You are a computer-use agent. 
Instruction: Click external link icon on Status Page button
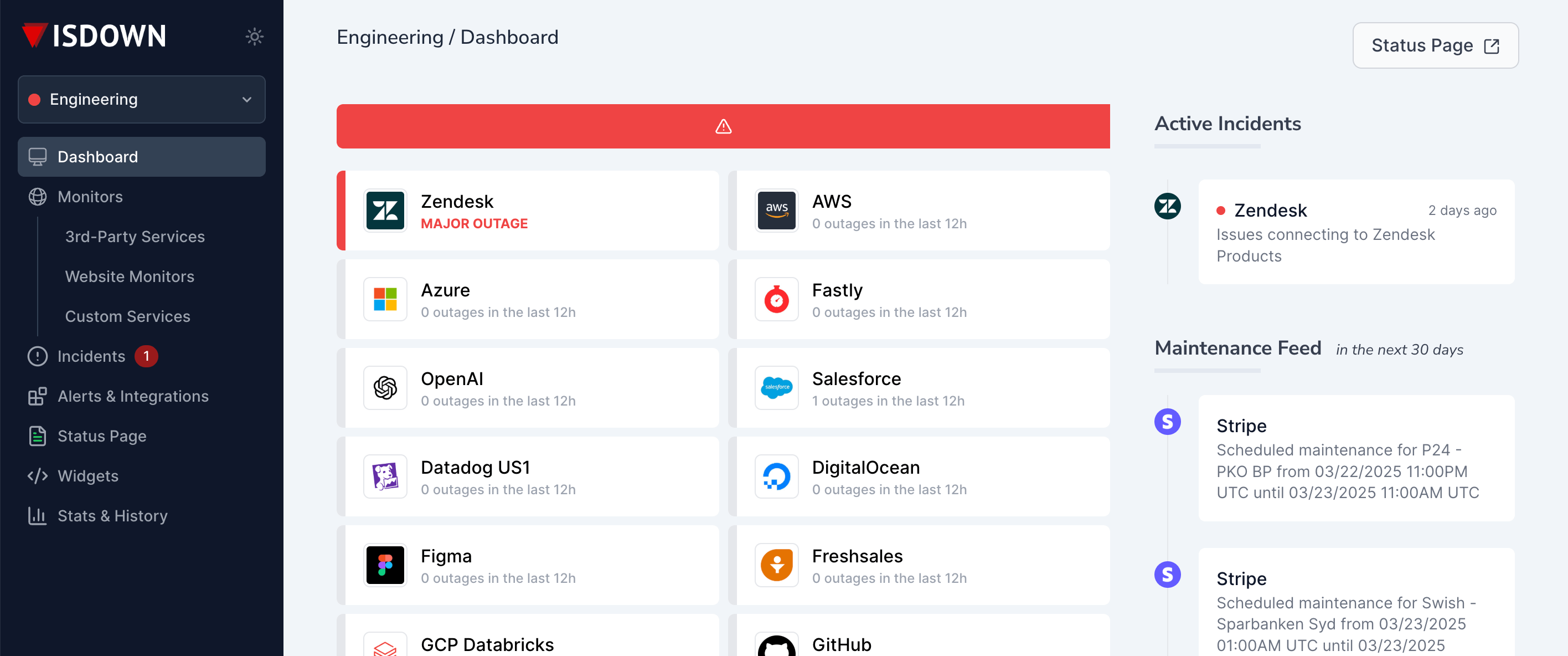point(1491,47)
